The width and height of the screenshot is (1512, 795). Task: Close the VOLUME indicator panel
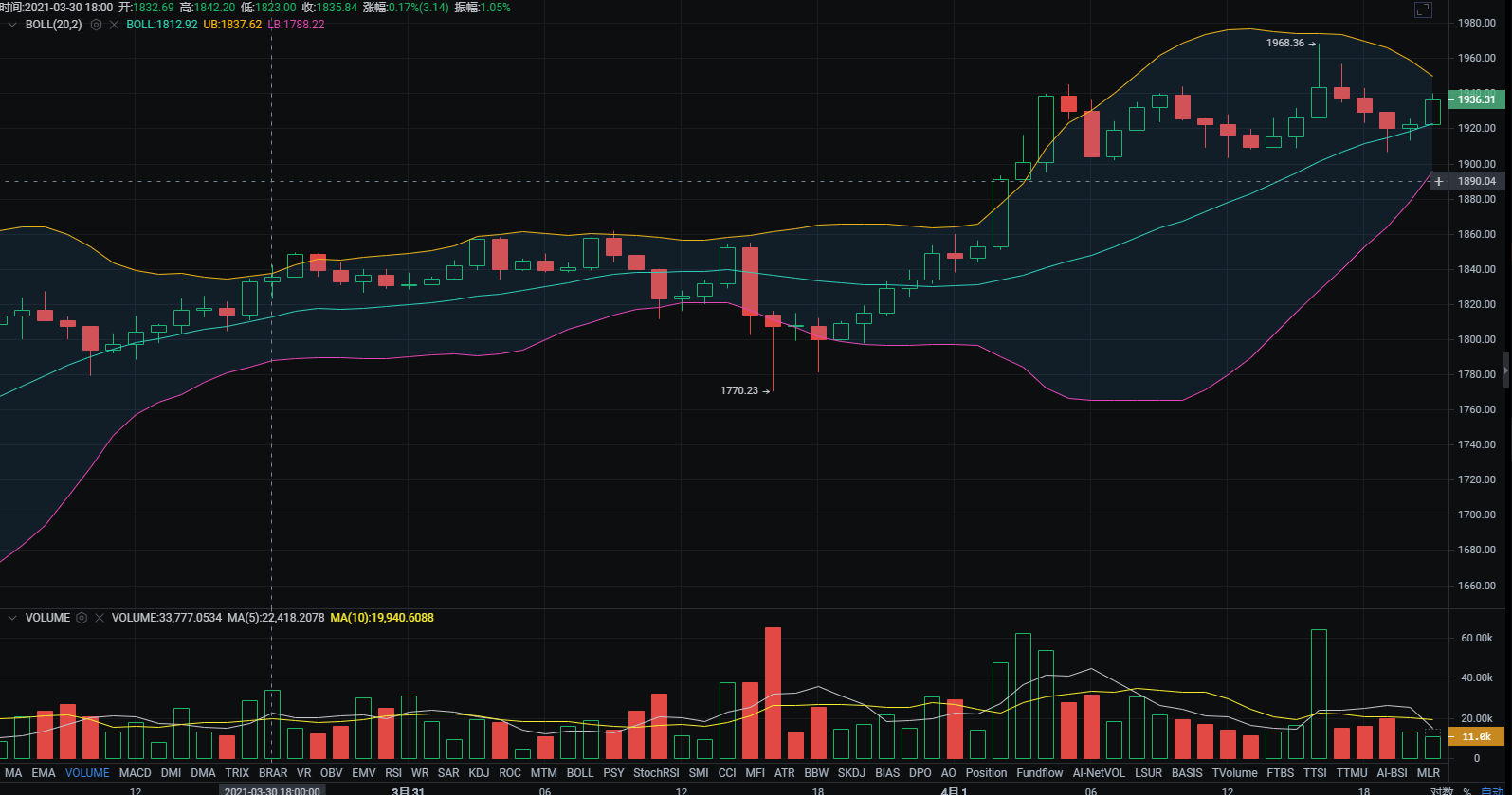(x=100, y=618)
